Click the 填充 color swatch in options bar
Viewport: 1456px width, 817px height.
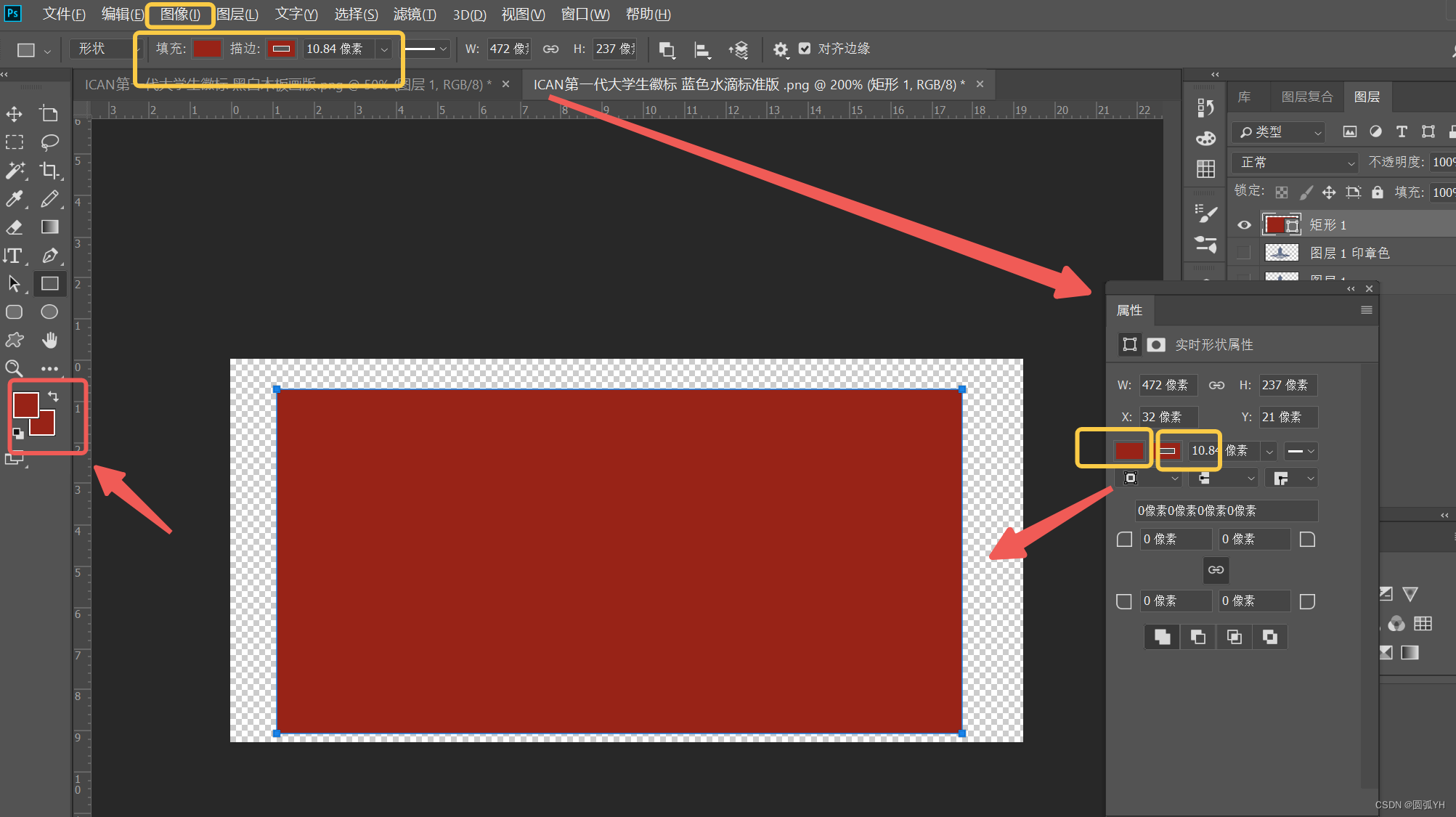(x=206, y=49)
